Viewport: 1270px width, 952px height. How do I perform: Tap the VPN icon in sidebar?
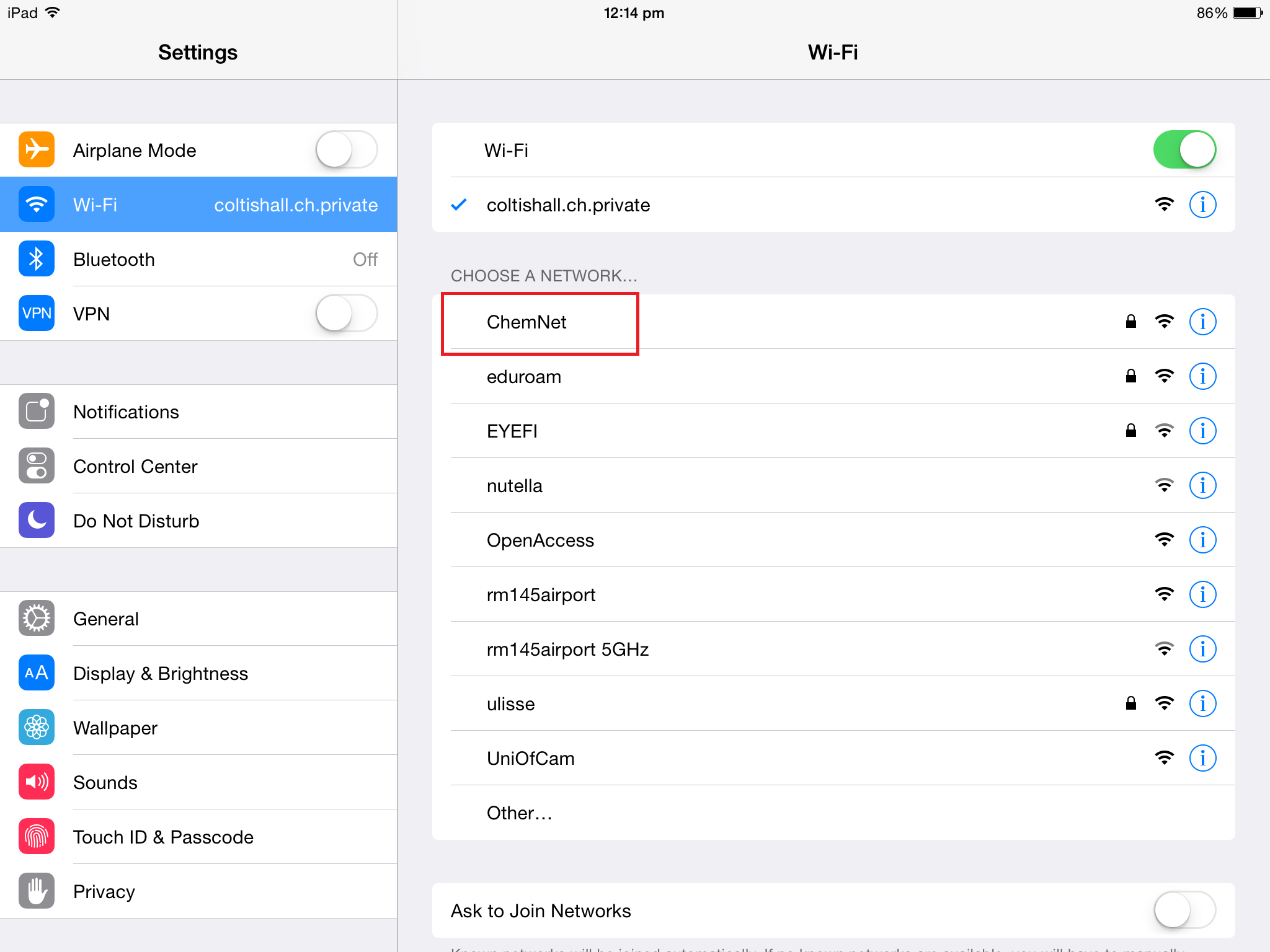37,314
